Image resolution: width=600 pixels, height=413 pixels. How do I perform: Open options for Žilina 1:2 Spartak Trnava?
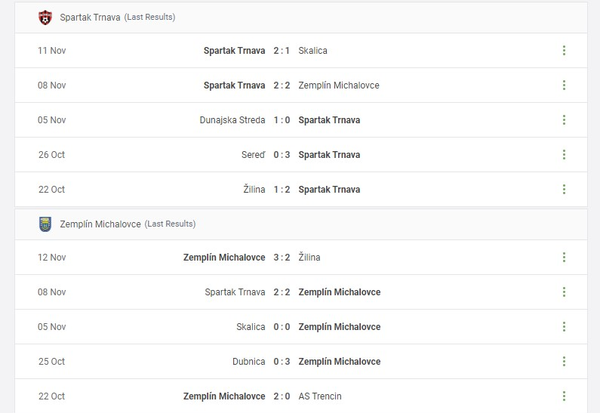point(564,189)
